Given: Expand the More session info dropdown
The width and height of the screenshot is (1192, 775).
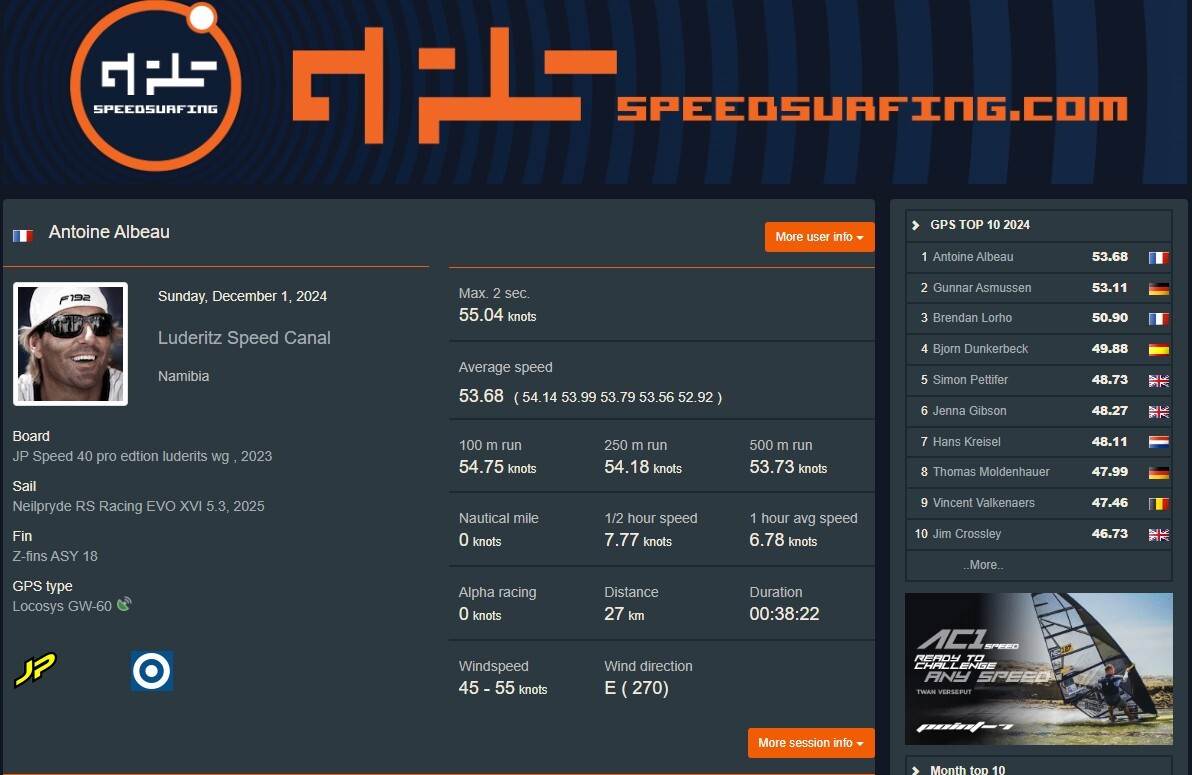Looking at the screenshot, I should coord(811,743).
